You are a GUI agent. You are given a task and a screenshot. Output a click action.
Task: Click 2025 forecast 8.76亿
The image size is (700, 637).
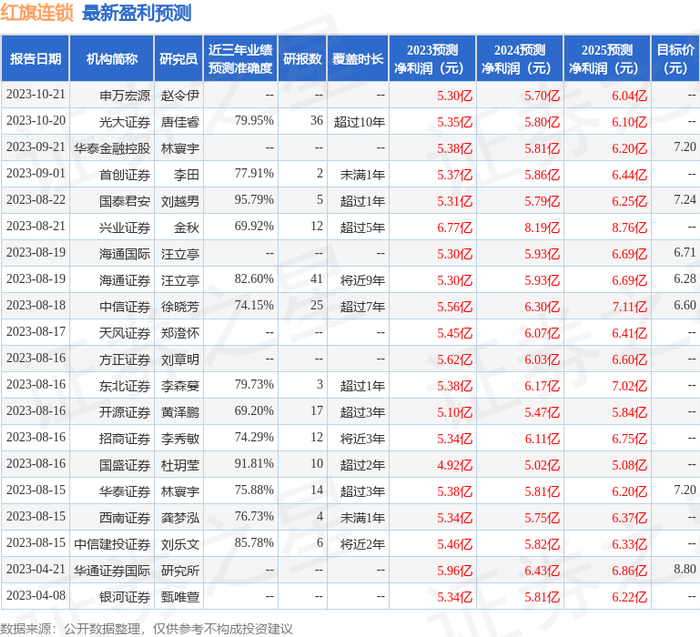[629, 227]
